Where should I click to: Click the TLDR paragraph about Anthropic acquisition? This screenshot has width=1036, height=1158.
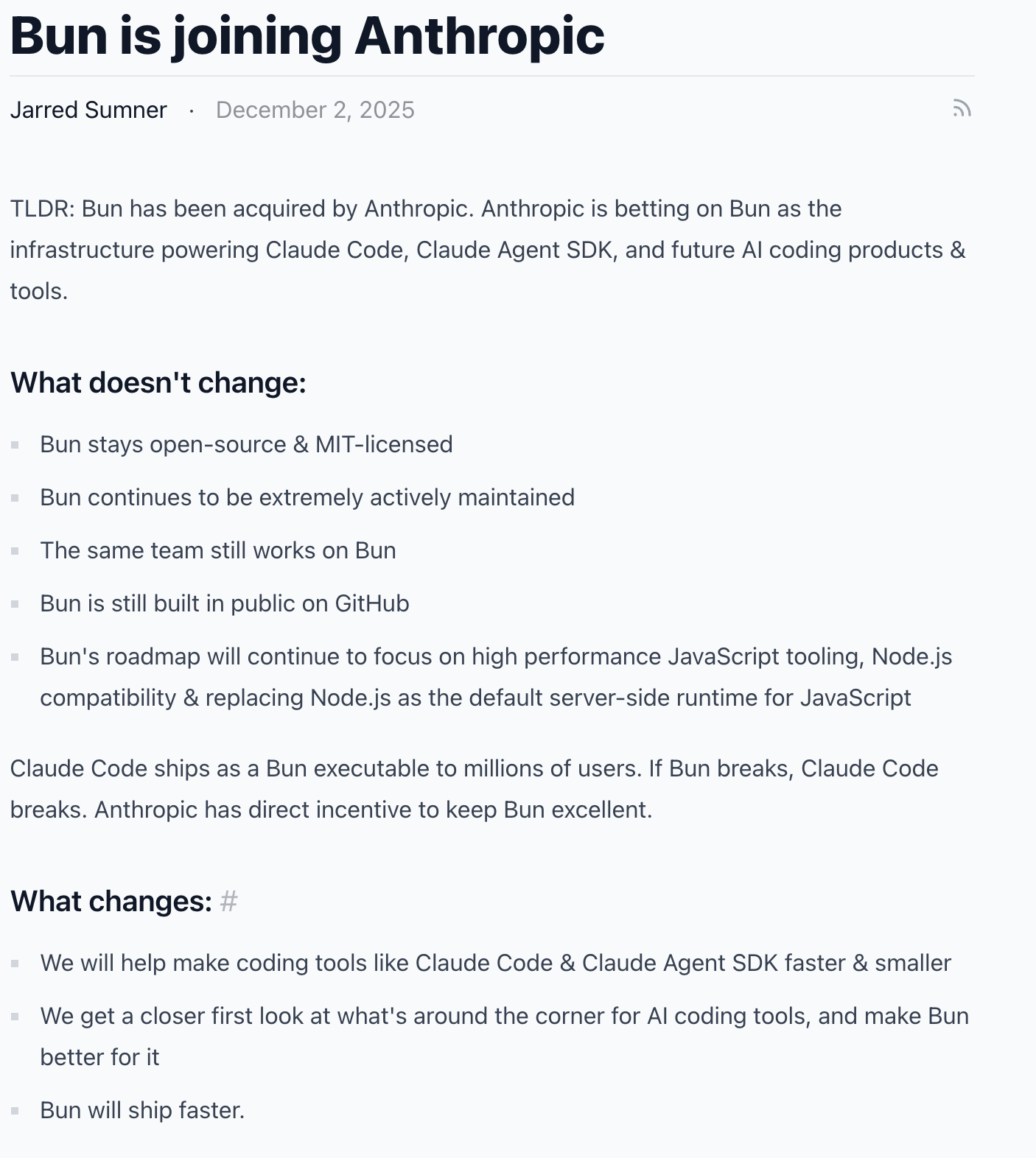coord(488,250)
